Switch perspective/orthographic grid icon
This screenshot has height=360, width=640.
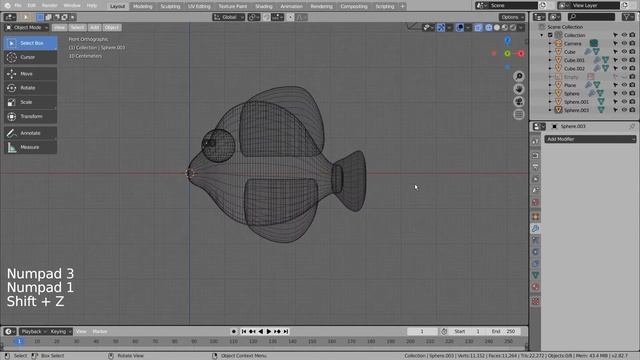click(519, 114)
